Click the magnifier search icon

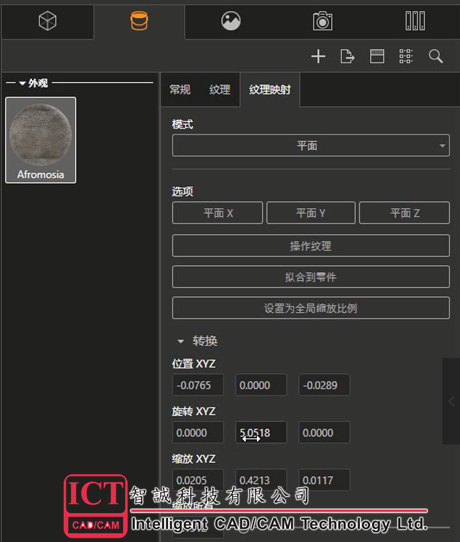point(435,56)
